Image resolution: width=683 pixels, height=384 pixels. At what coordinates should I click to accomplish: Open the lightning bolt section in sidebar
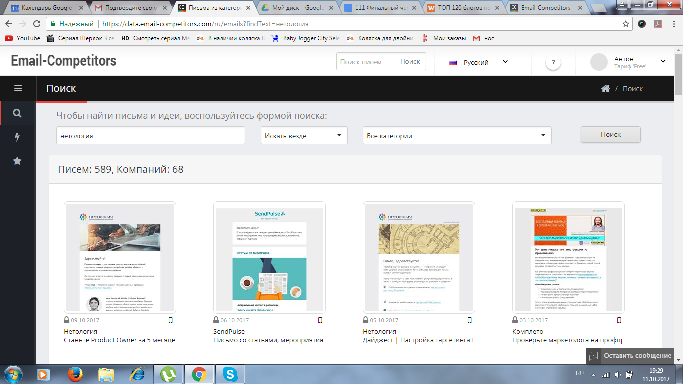pyautogui.click(x=17, y=137)
